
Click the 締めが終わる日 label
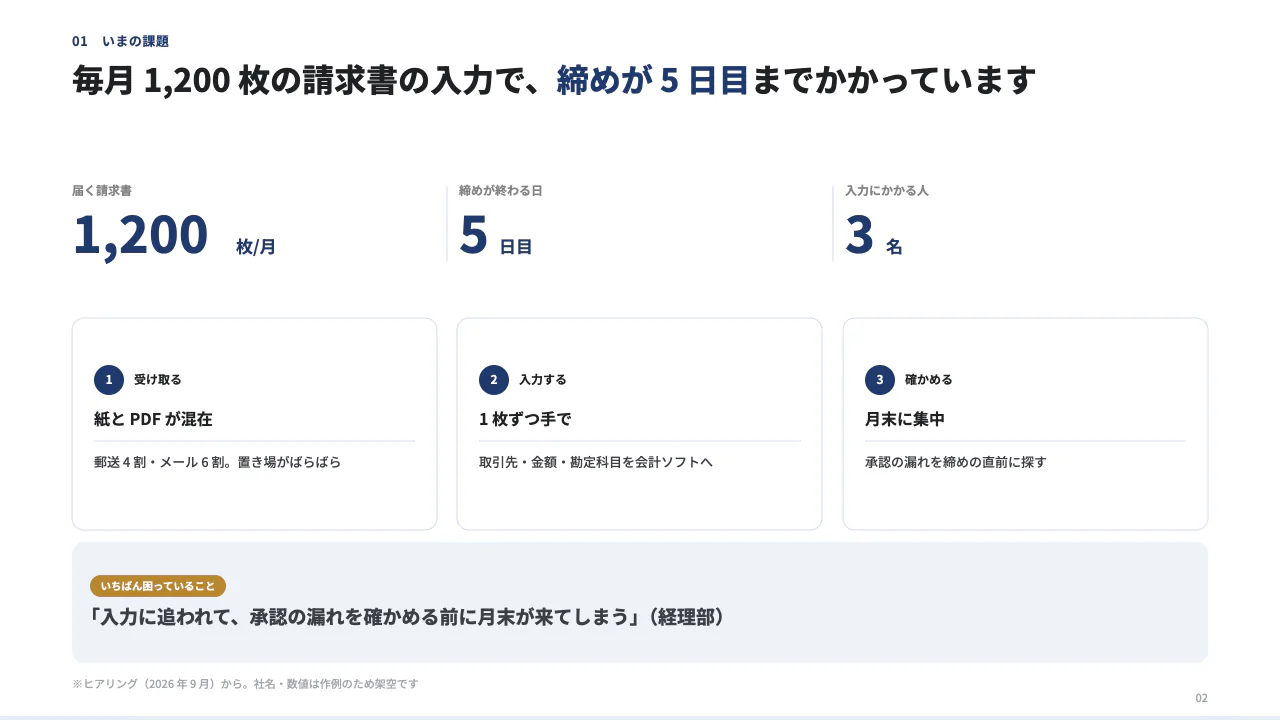pyautogui.click(x=500, y=190)
